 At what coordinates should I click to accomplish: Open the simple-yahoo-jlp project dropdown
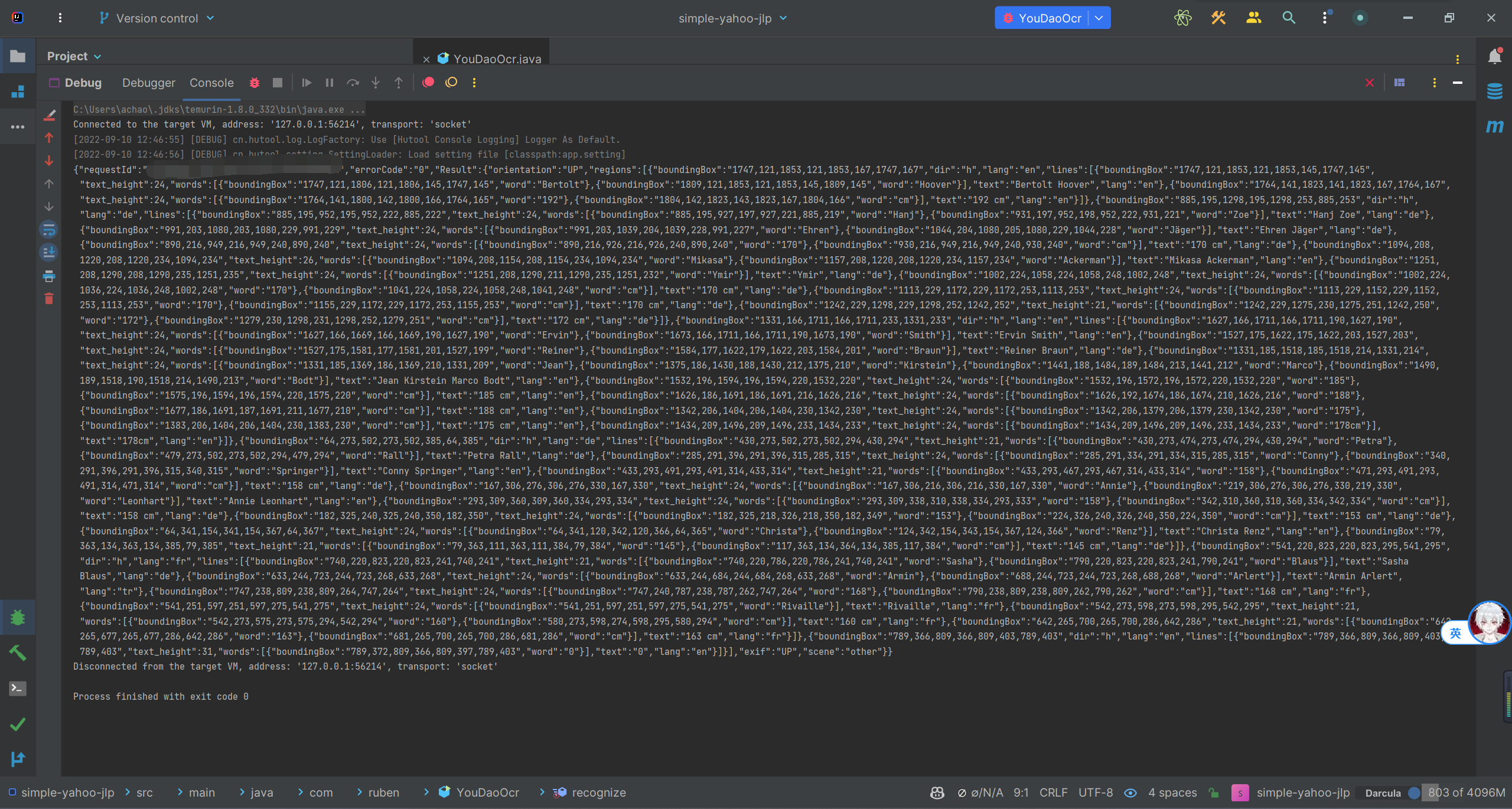732,18
